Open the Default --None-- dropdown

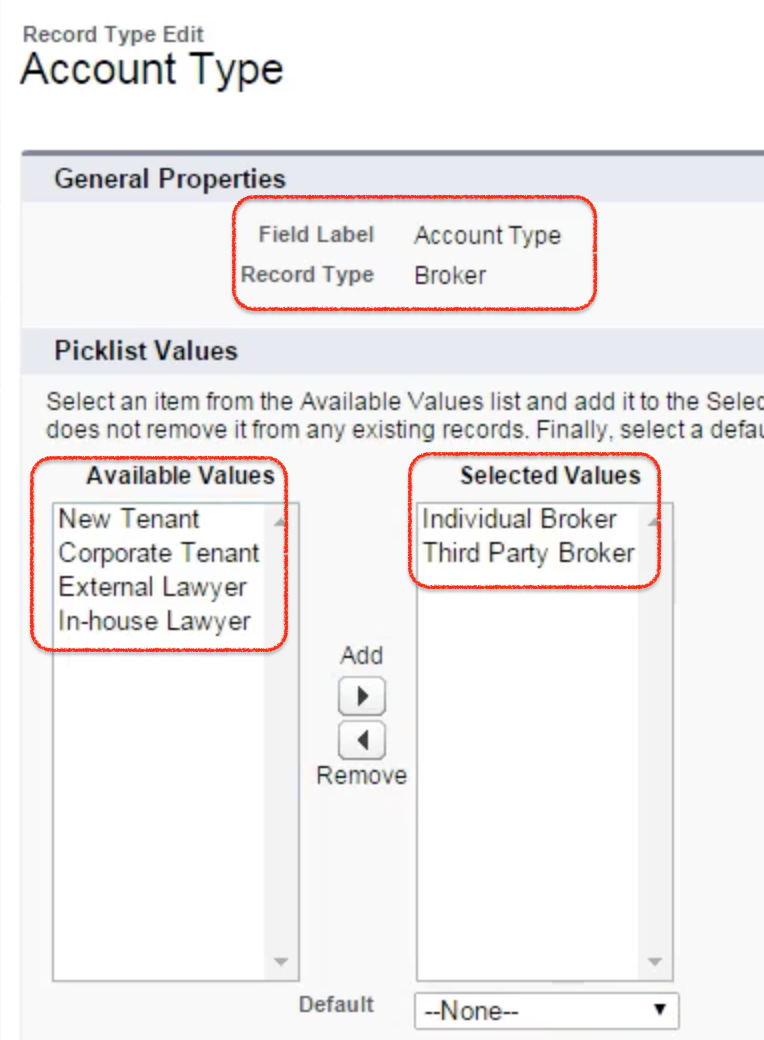coord(546,1011)
